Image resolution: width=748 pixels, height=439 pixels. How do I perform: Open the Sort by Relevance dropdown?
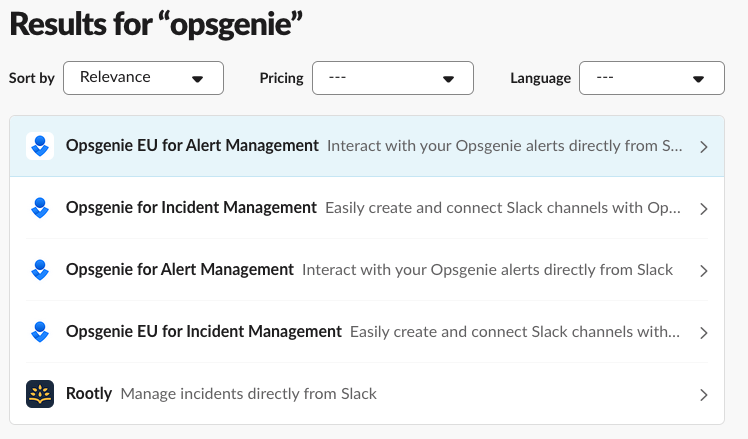coord(144,78)
